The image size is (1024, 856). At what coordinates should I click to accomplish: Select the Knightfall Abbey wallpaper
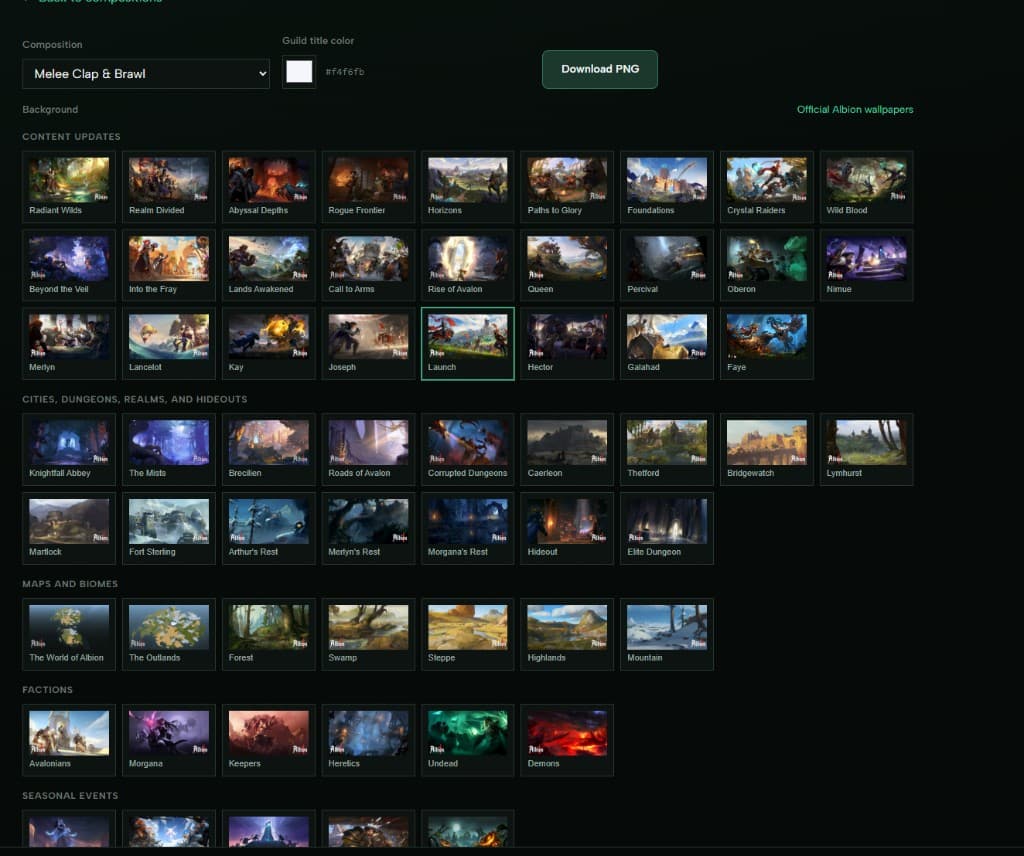click(69, 449)
